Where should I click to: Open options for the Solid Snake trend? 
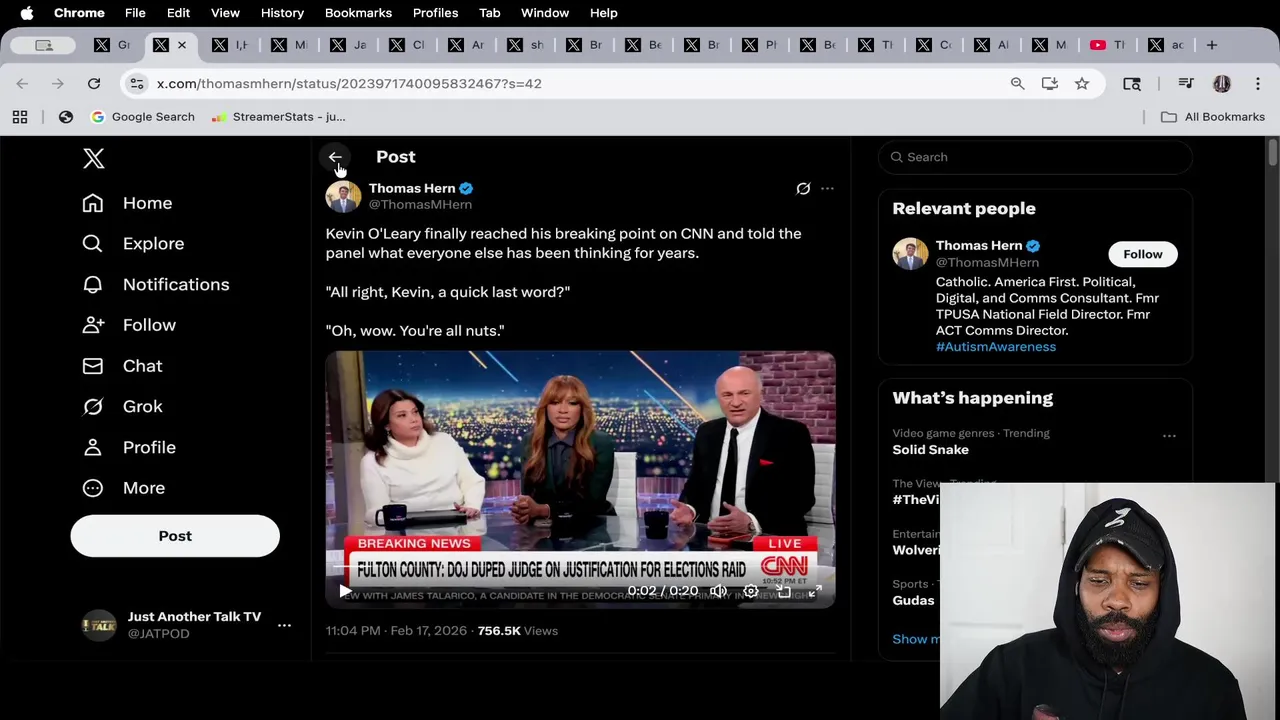point(1169,436)
